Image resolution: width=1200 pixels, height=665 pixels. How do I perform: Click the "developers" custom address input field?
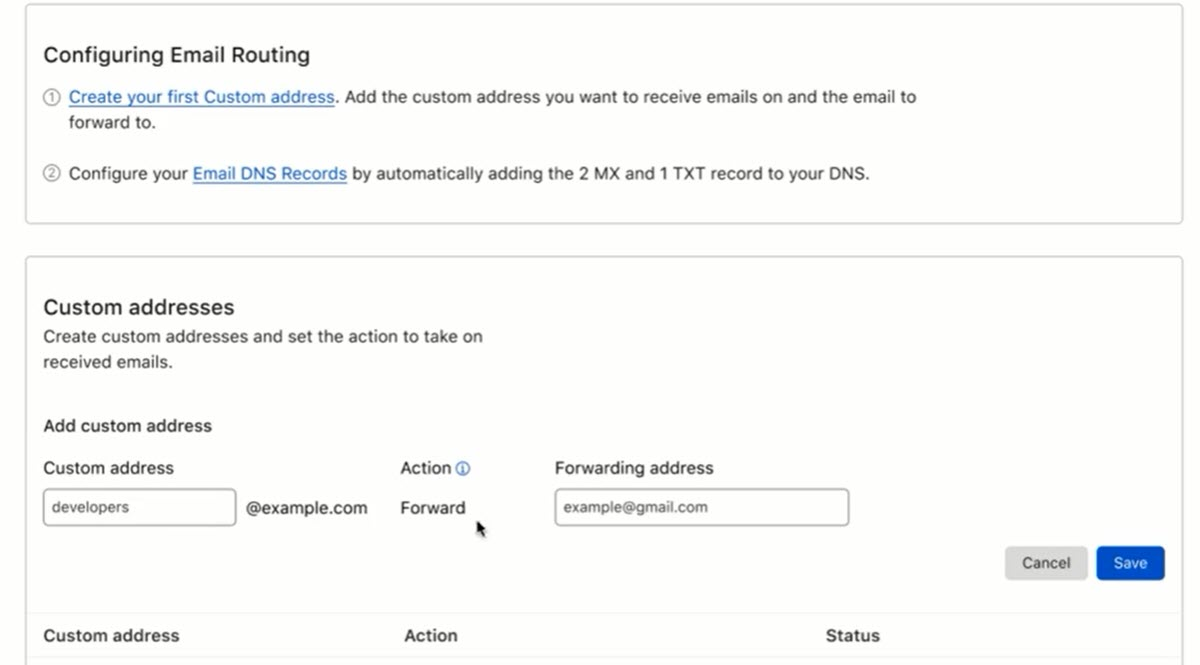[139, 507]
